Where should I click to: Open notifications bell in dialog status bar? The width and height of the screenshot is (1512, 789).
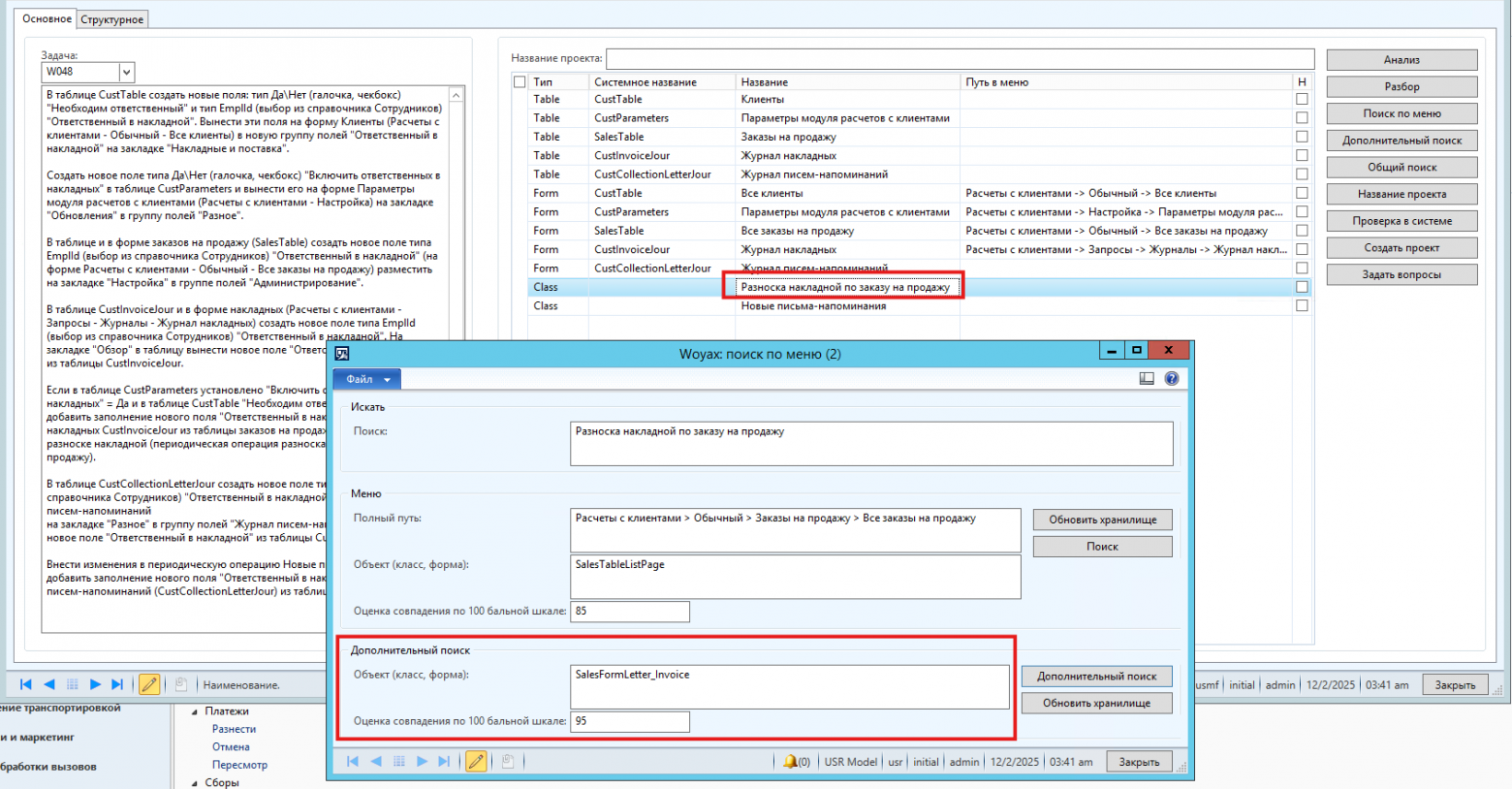(x=791, y=762)
